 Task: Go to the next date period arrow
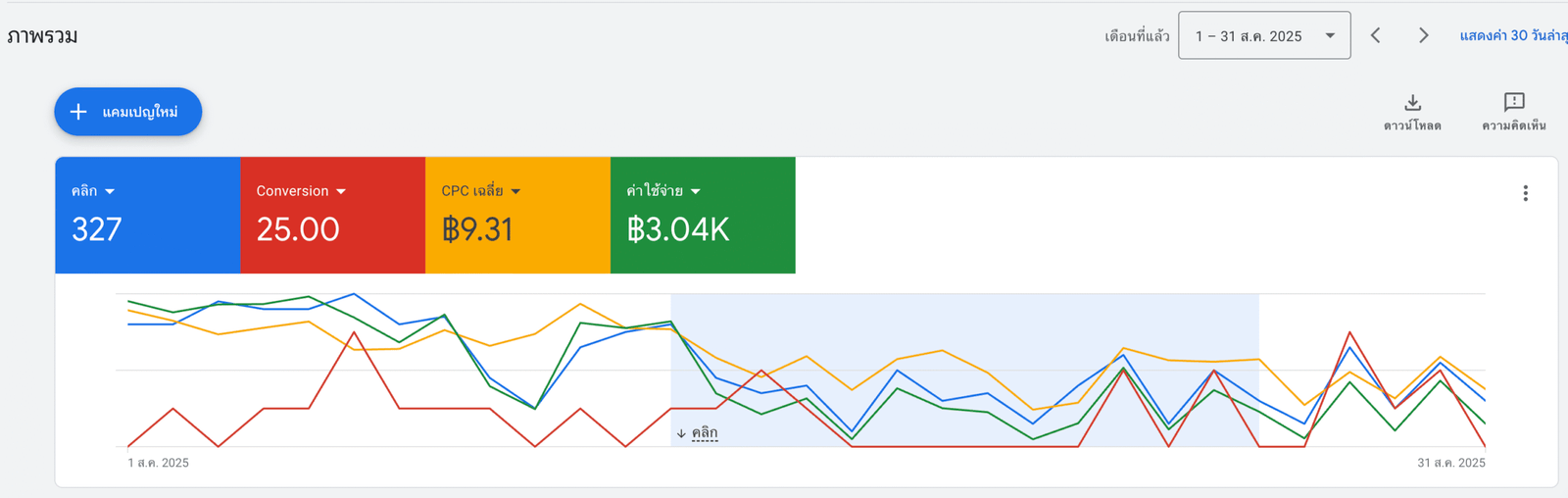[1423, 36]
